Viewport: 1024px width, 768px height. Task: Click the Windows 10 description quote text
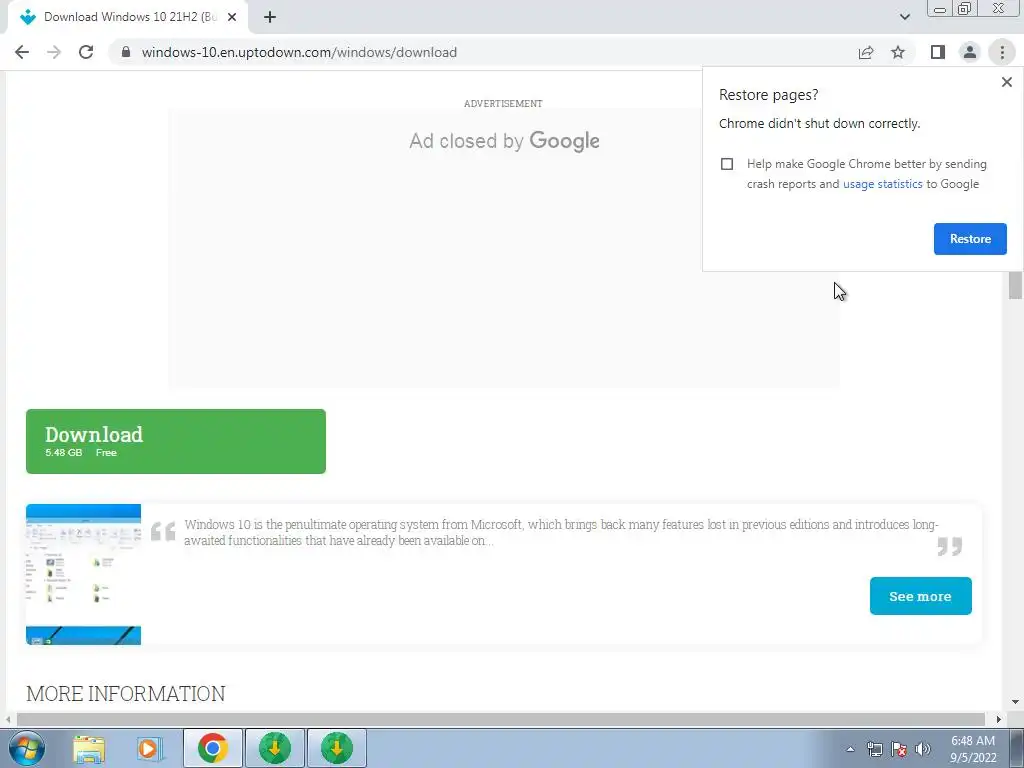point(561,532)
